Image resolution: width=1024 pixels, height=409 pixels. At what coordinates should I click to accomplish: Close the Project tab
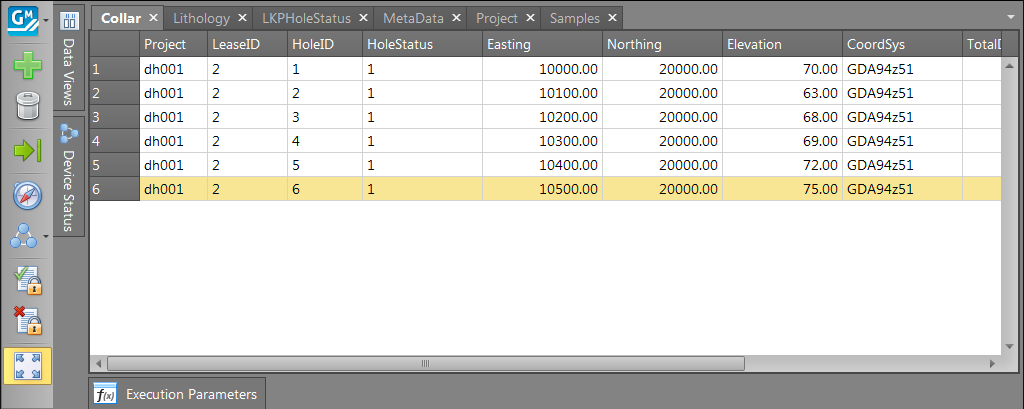click(530, 18)
